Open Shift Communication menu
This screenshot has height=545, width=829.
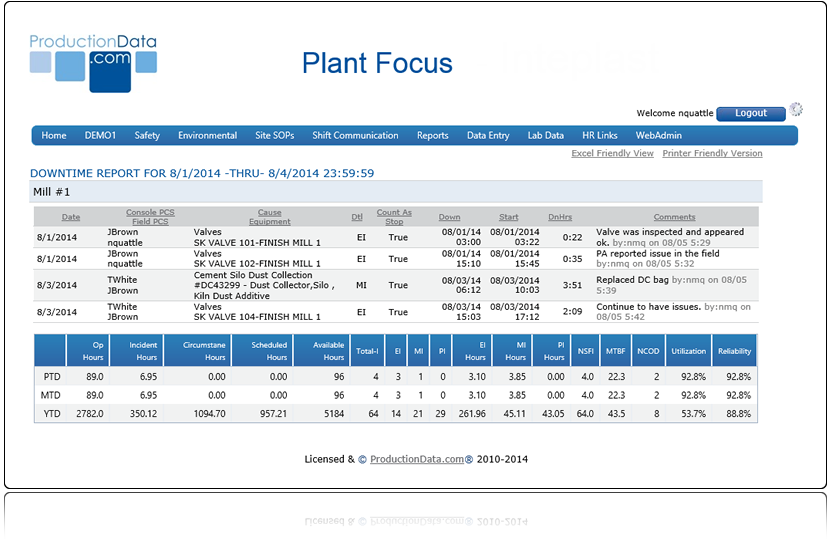(x=355, y=136)
